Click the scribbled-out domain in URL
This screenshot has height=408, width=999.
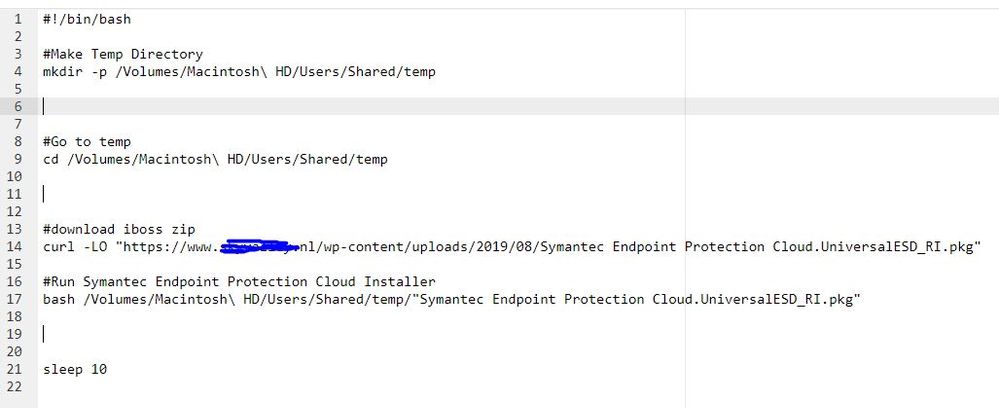(259, 247)
